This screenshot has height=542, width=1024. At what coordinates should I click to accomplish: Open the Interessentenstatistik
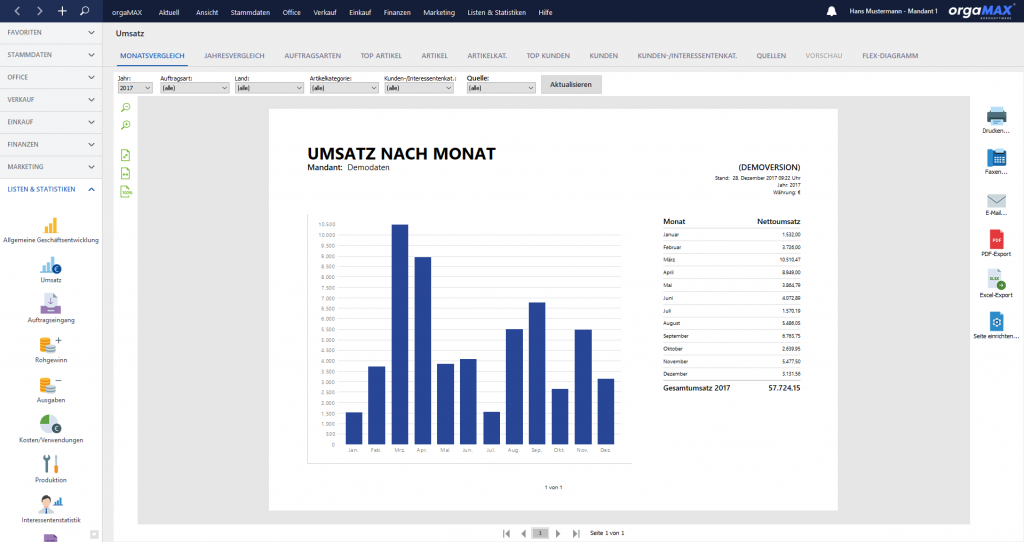click(x=51, y=509)
